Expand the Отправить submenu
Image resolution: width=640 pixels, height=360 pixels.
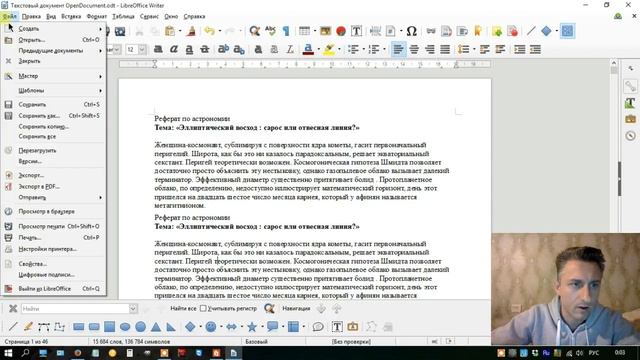tap(53, 198)
